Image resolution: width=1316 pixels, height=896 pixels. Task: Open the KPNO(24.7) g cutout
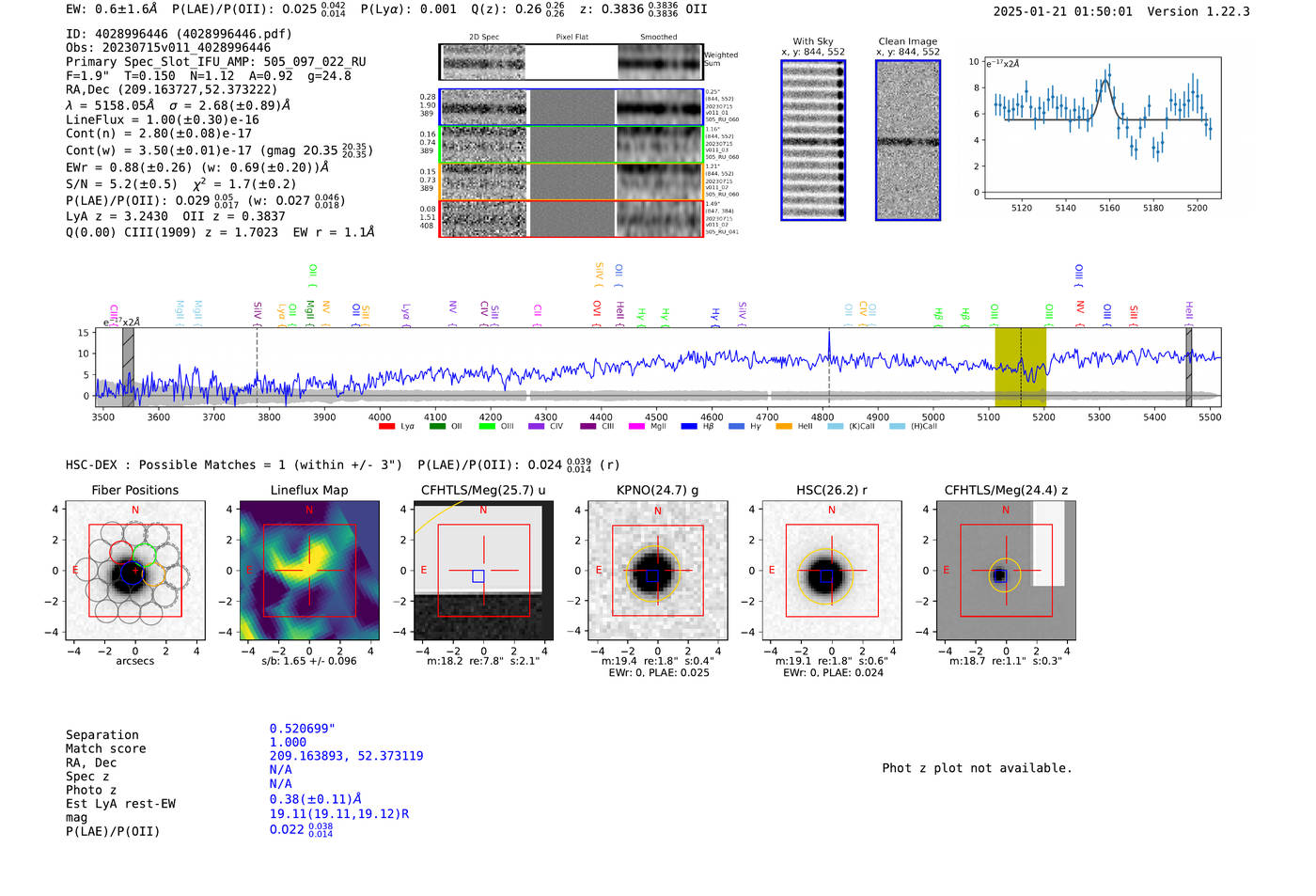(x=657, y=571)
